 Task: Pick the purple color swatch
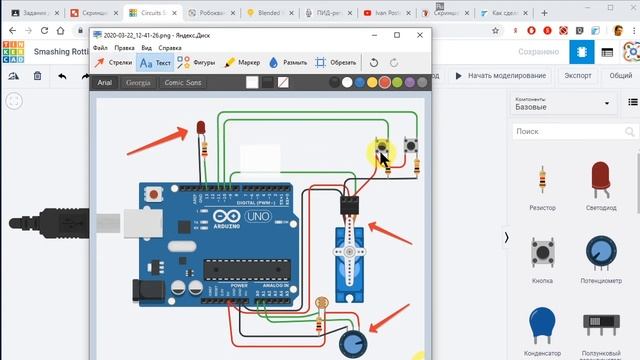pos(410,82)
